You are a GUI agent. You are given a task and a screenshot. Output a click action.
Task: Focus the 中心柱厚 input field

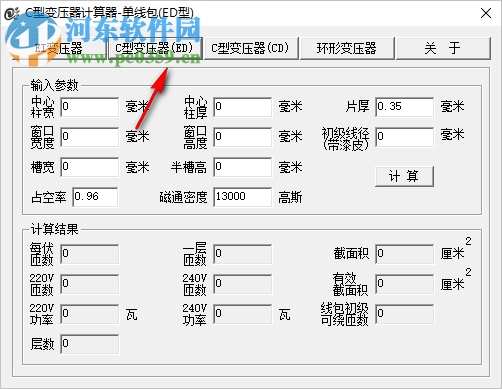(x=242, y=107)
